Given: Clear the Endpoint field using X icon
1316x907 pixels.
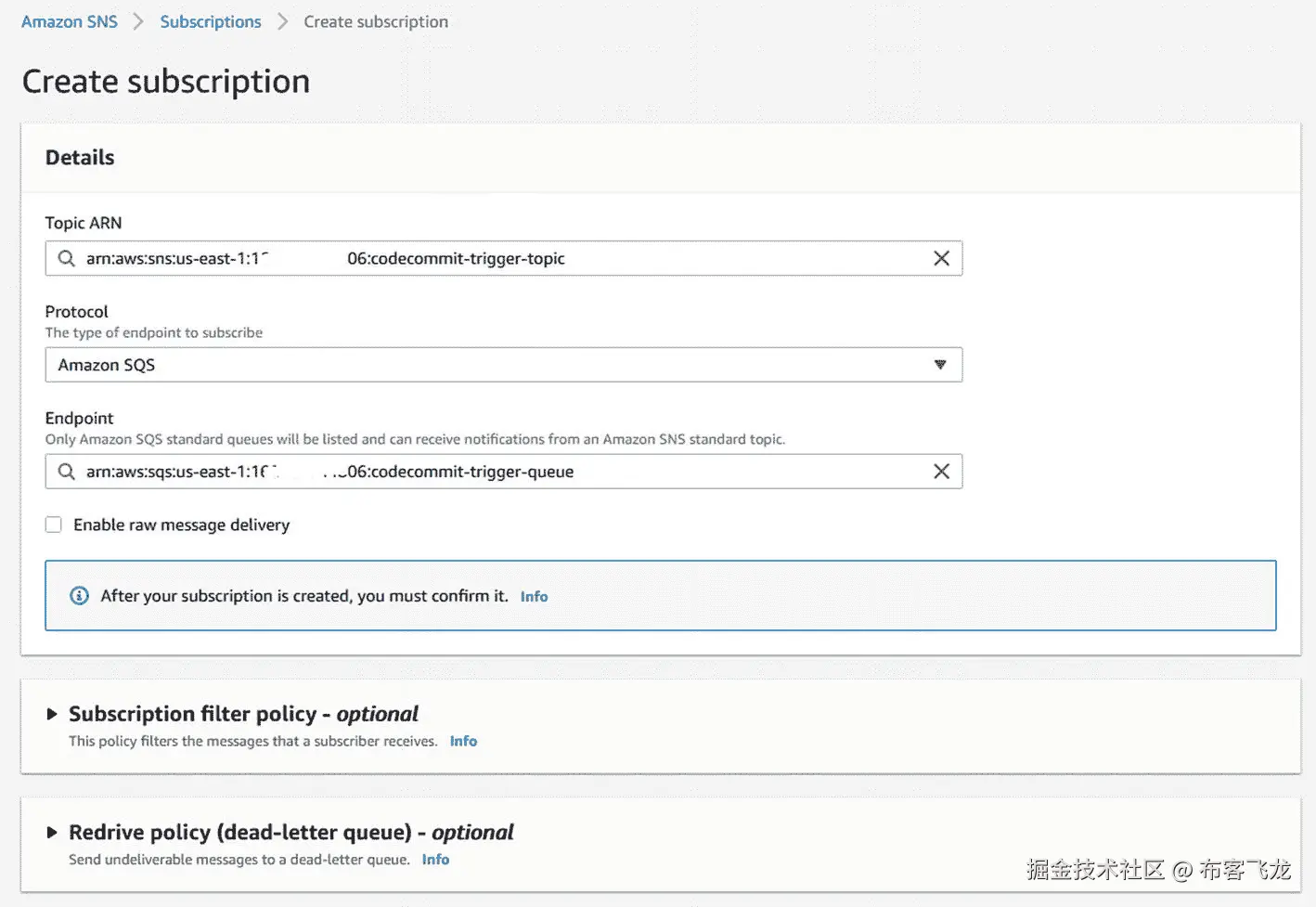Looking at the screenshot, I should (941, 472).
